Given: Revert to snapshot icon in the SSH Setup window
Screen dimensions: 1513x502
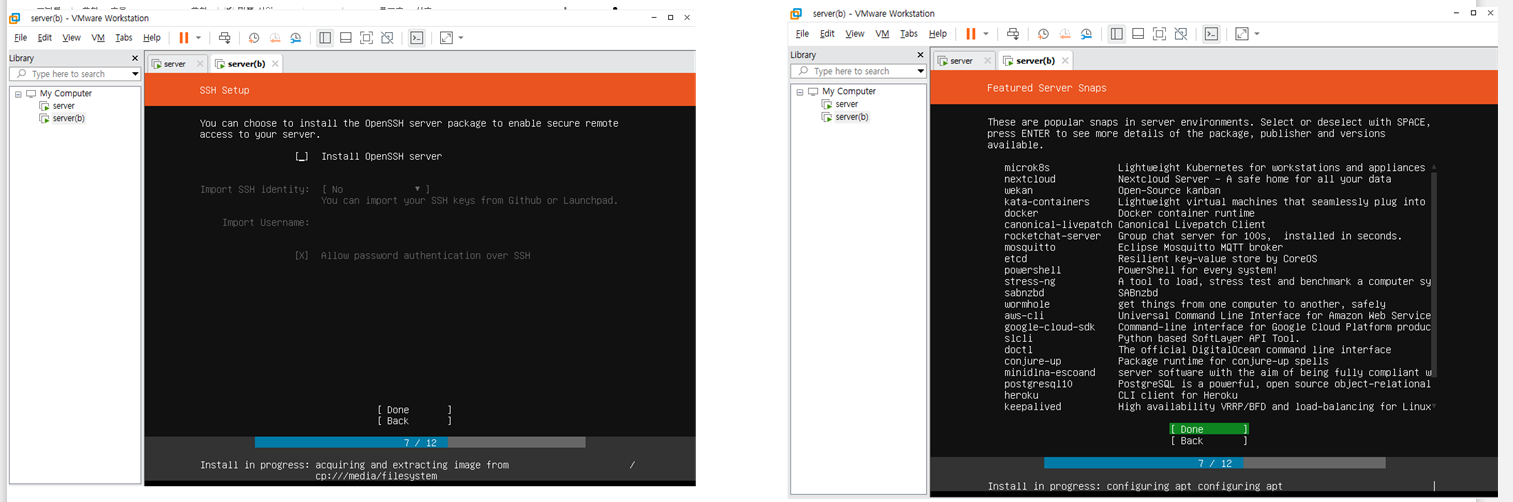Looking at the screenshot, I should [275, 38].
